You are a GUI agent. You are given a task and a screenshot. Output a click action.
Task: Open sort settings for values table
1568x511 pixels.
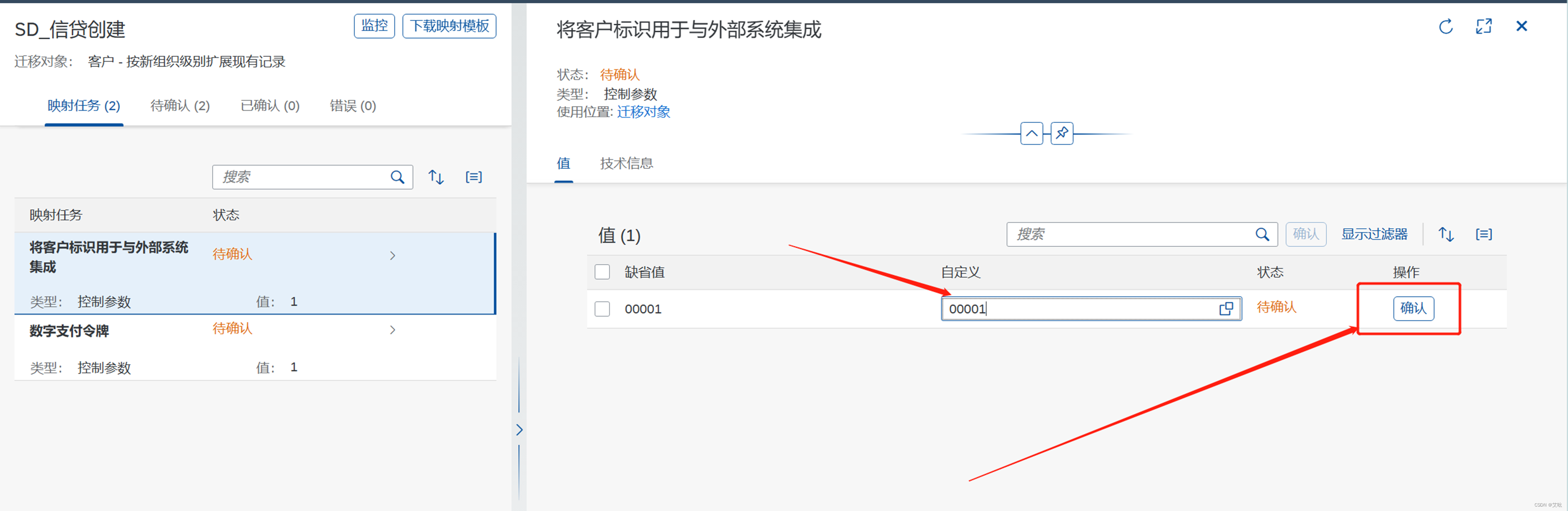[x=1446, y=234]
